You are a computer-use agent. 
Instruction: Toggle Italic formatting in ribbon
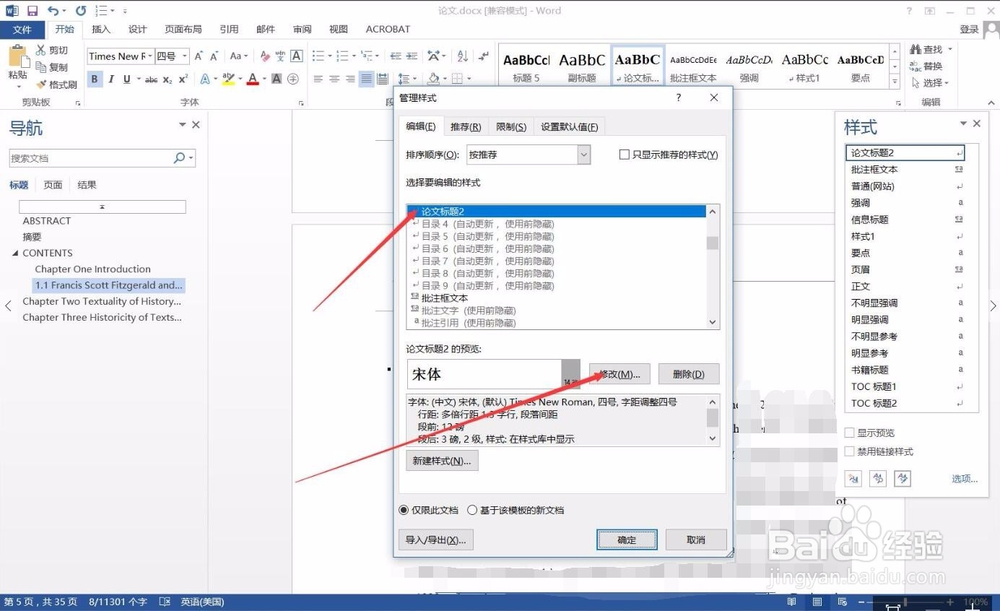(111, 79)
